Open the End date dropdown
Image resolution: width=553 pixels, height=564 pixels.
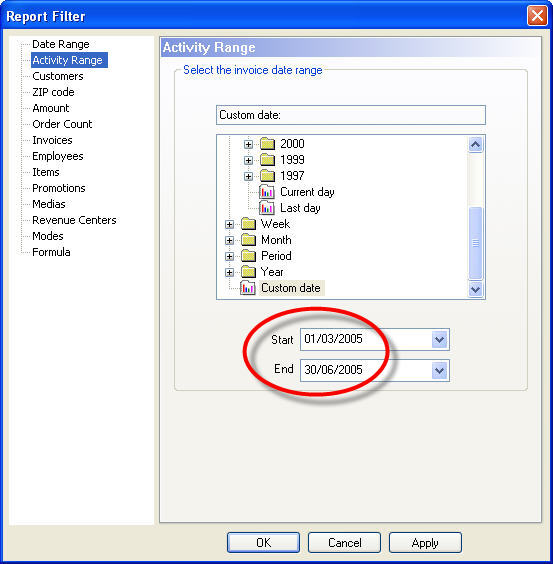(x=439, y=370)
